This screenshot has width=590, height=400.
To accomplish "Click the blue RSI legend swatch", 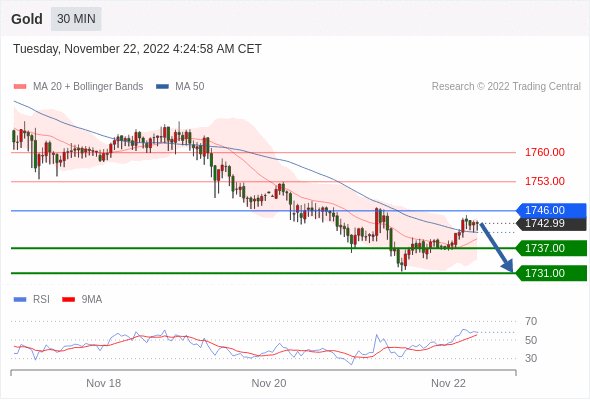I will click(20, 300).
